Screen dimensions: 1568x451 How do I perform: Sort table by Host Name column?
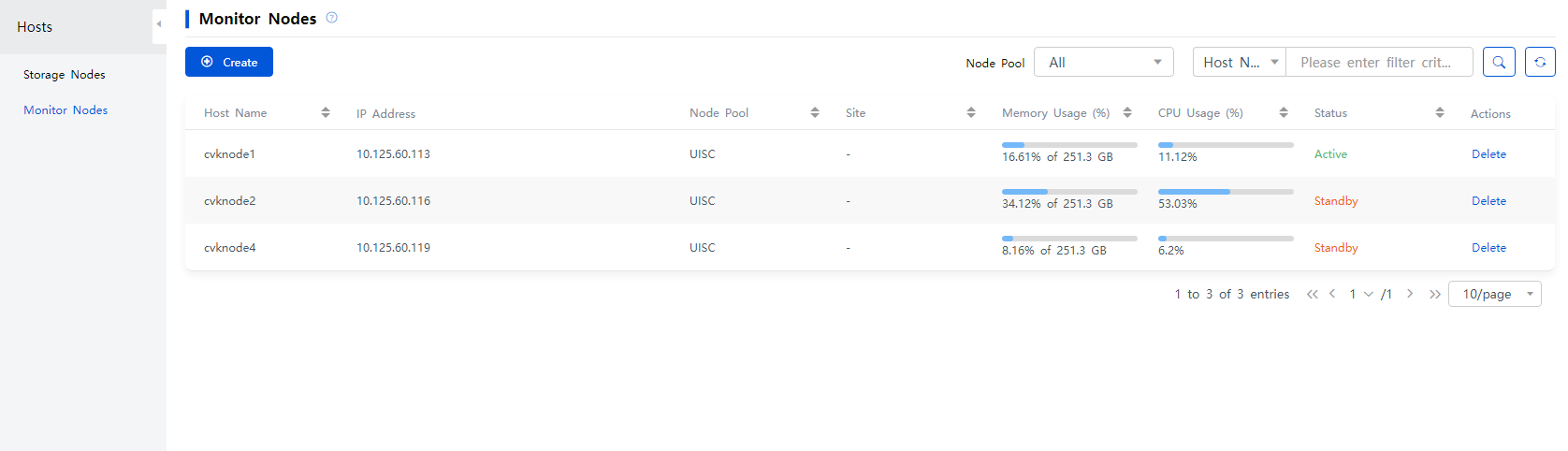point(326,112)
